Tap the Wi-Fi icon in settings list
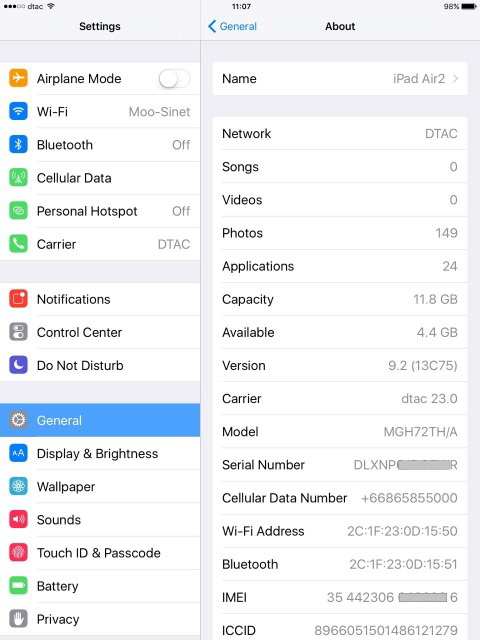 click(18, 111)
